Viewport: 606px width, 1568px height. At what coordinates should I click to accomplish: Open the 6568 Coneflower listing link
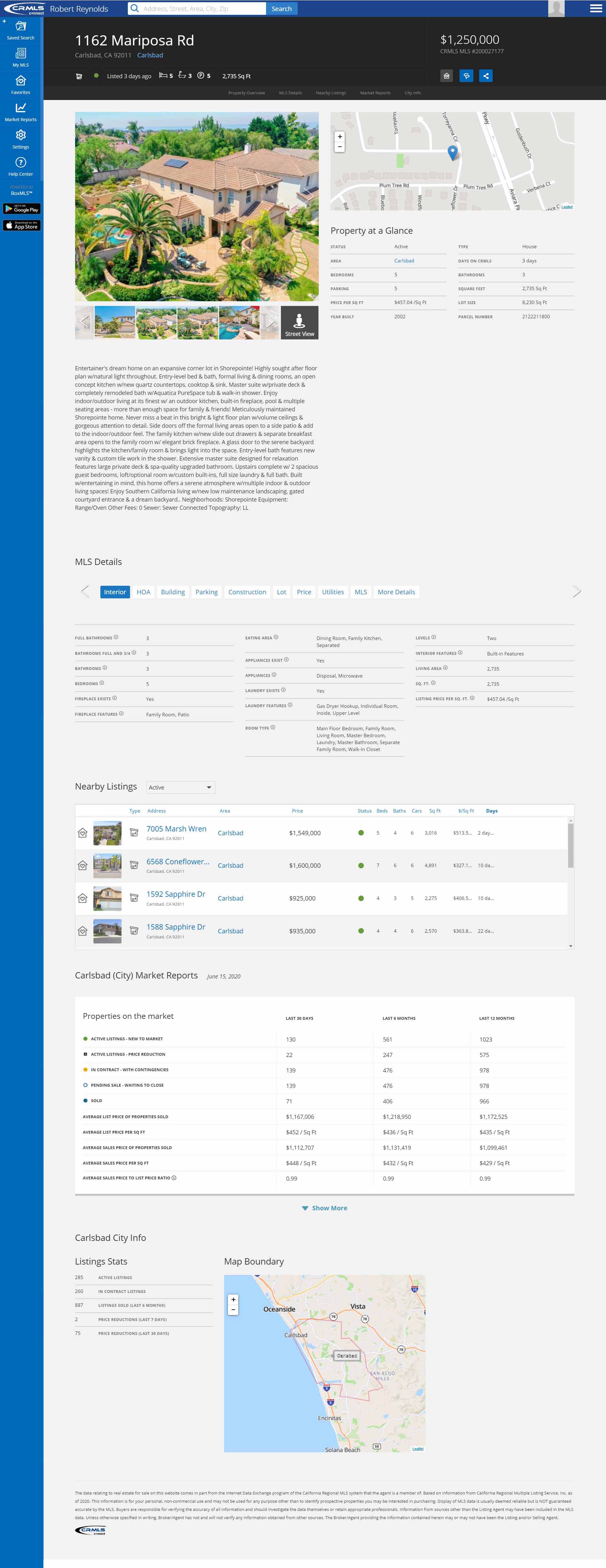(178, 861)
